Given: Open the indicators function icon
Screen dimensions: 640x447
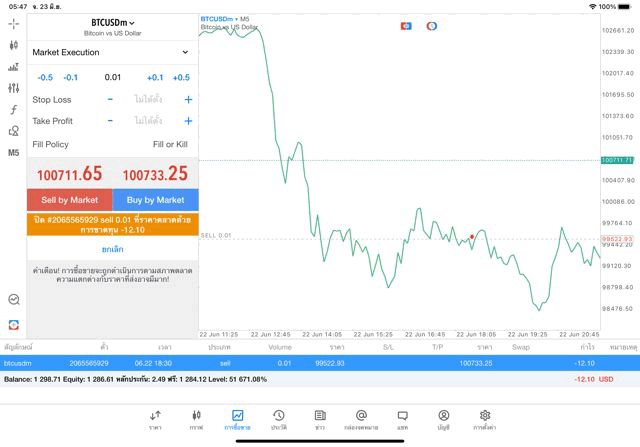Looking at the screenshot, I should 14,110.
